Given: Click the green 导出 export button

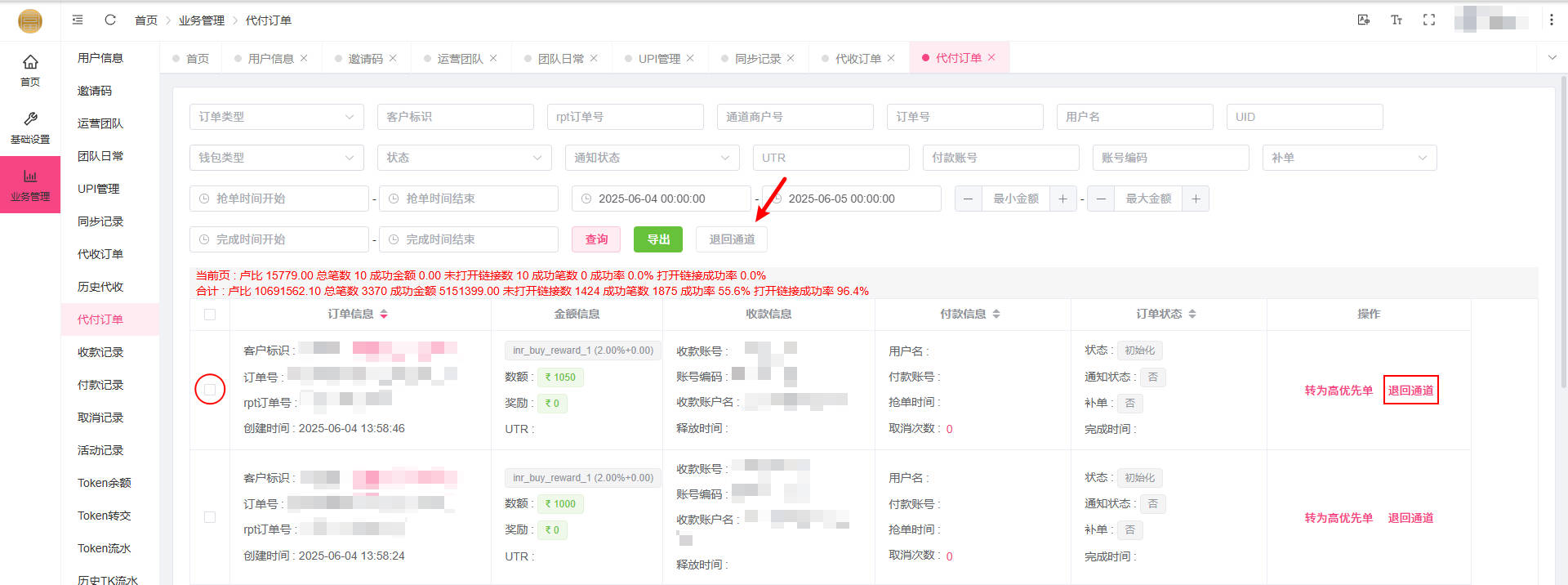Looking at the screenshot, I should coord(658,239).
